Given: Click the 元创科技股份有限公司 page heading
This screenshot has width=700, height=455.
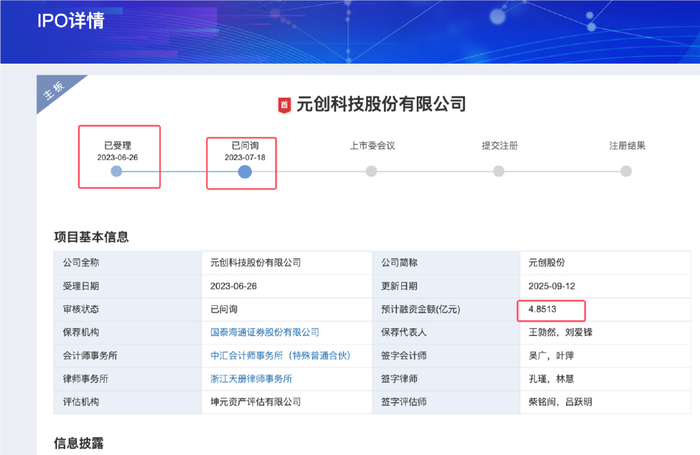Looking at the screenshot, I should [381, 104].
